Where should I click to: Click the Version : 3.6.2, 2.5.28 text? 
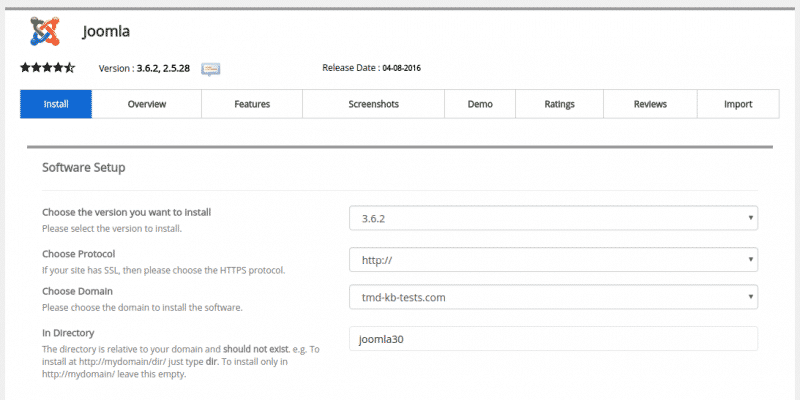coord(144,68)
